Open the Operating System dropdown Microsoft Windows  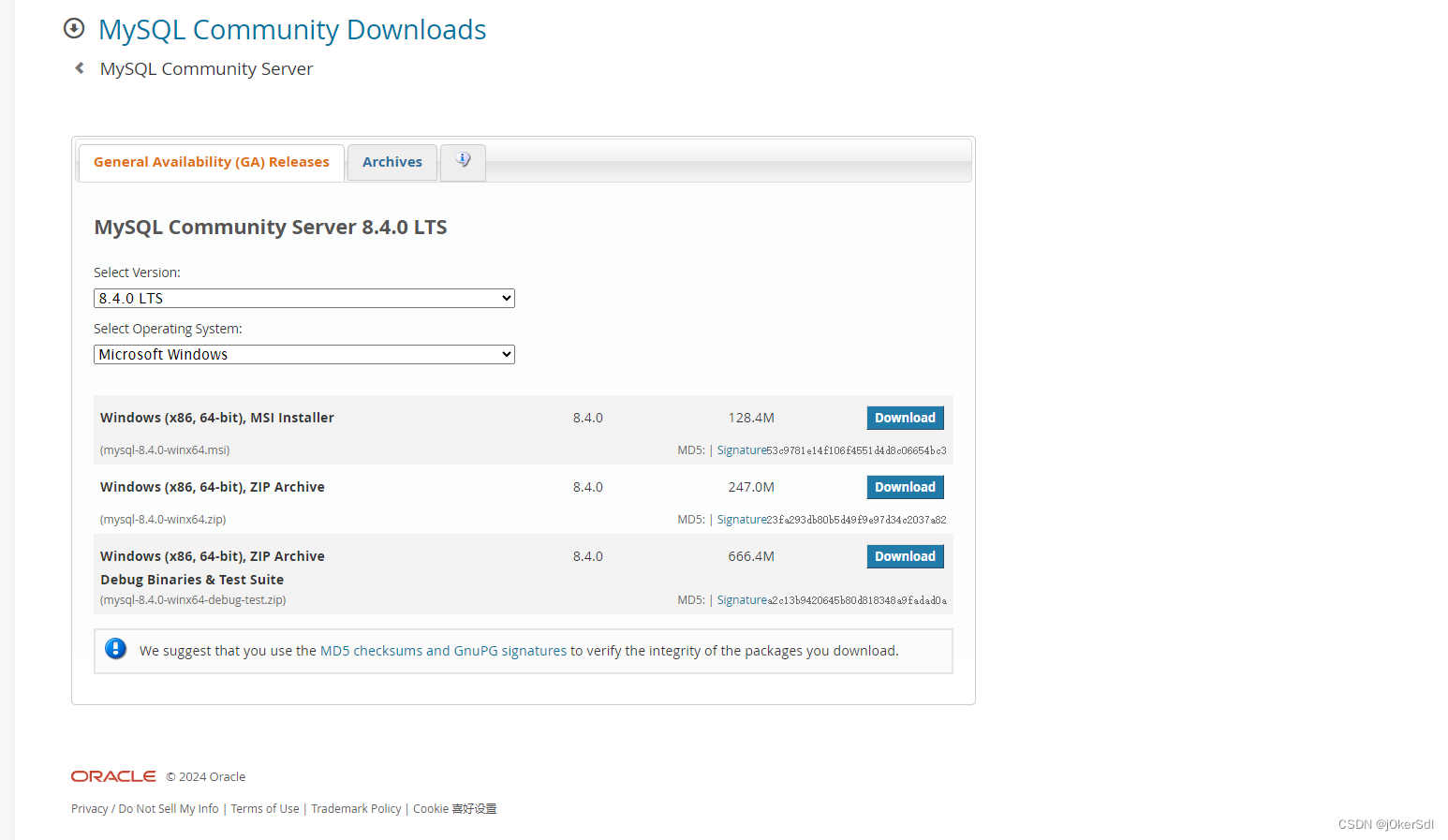304,355
